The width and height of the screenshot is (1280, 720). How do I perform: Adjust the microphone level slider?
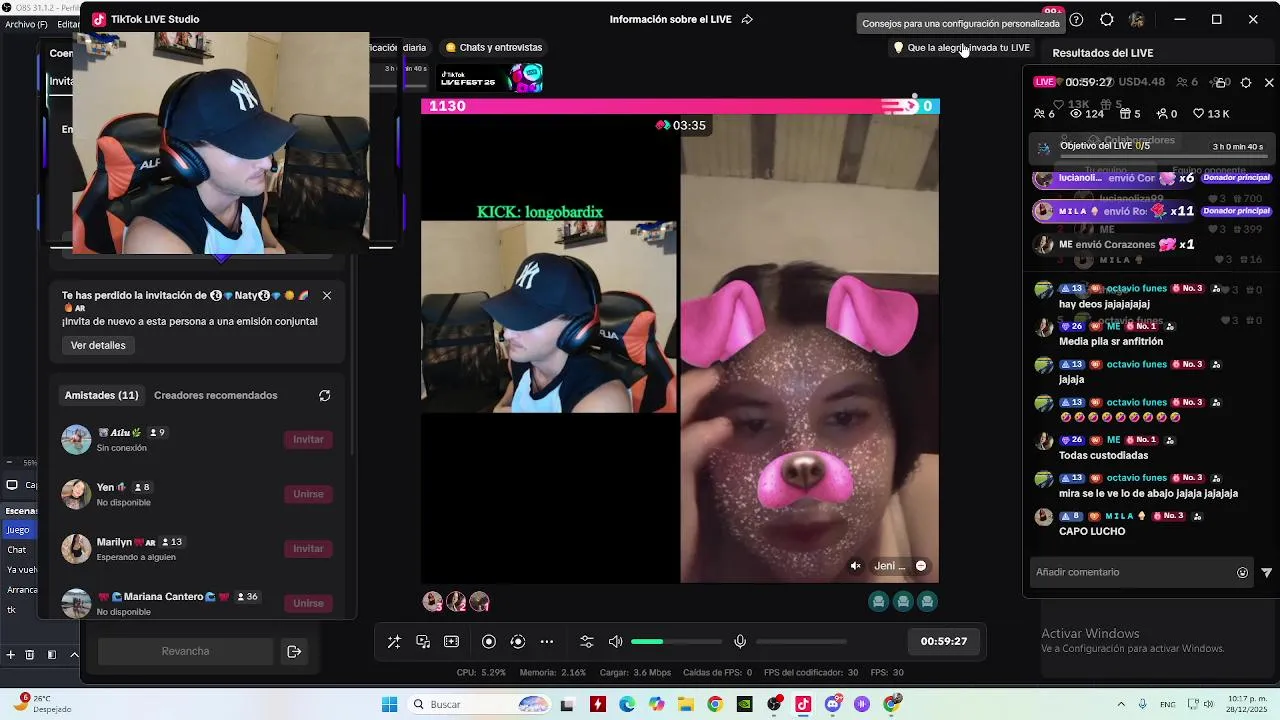coord(801,642)
